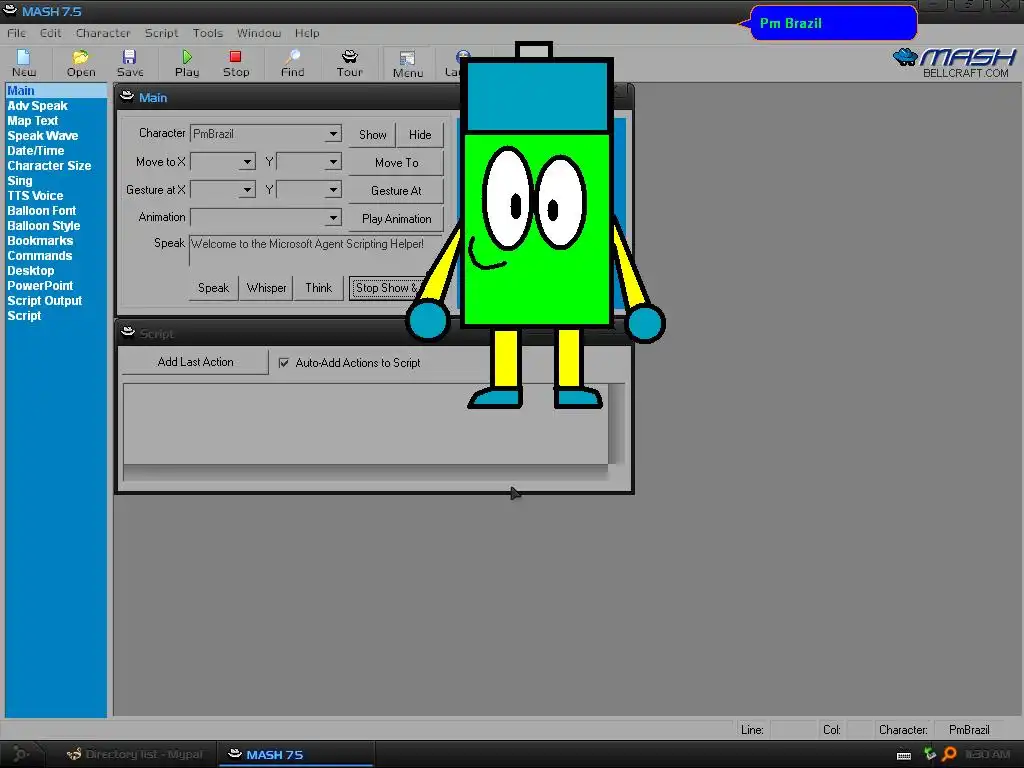This screenshot has height=768, width=1024.
Task: Halt playback with the Stop icon
Action: 236,63
